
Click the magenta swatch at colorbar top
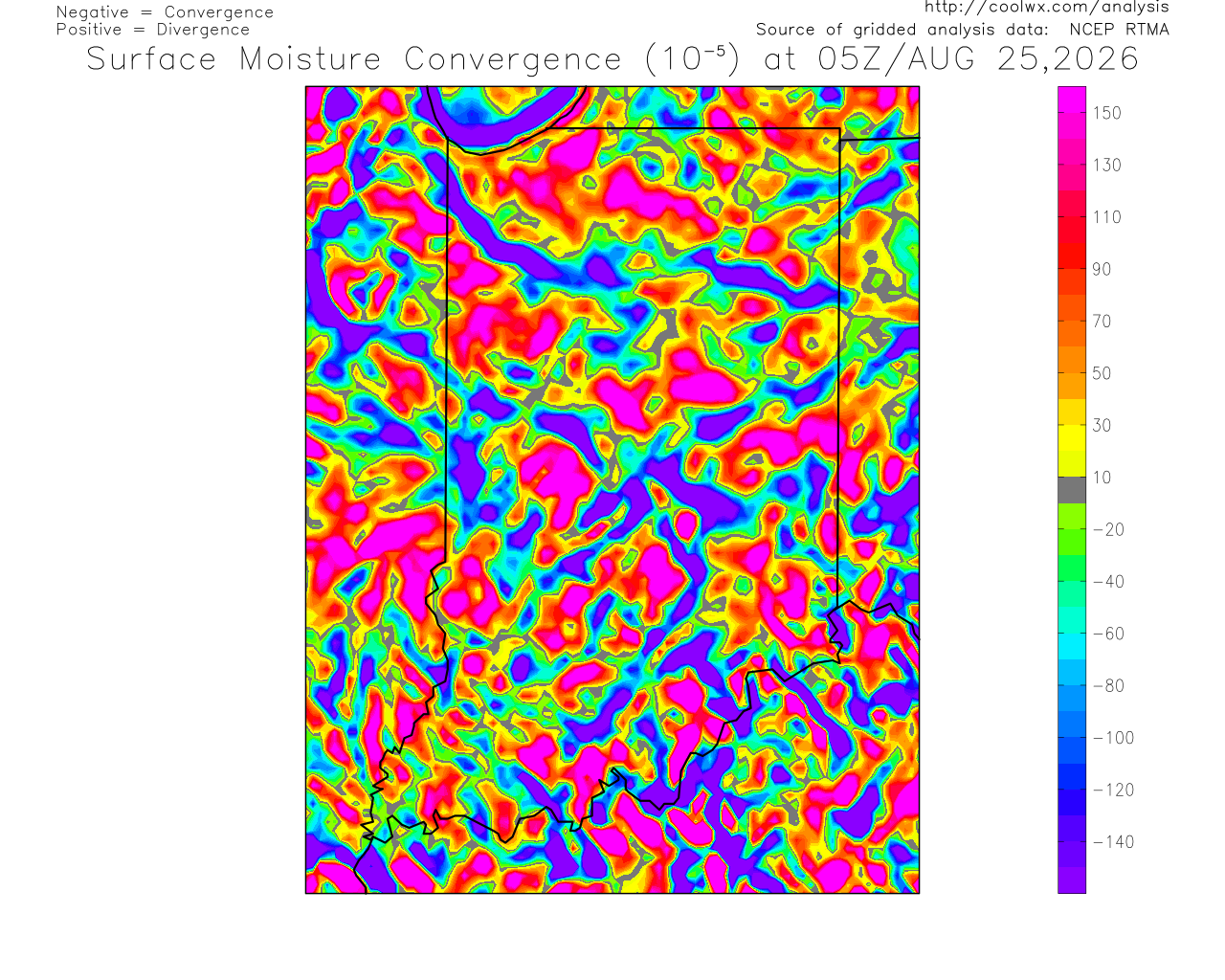click(x=1072, y=100)
